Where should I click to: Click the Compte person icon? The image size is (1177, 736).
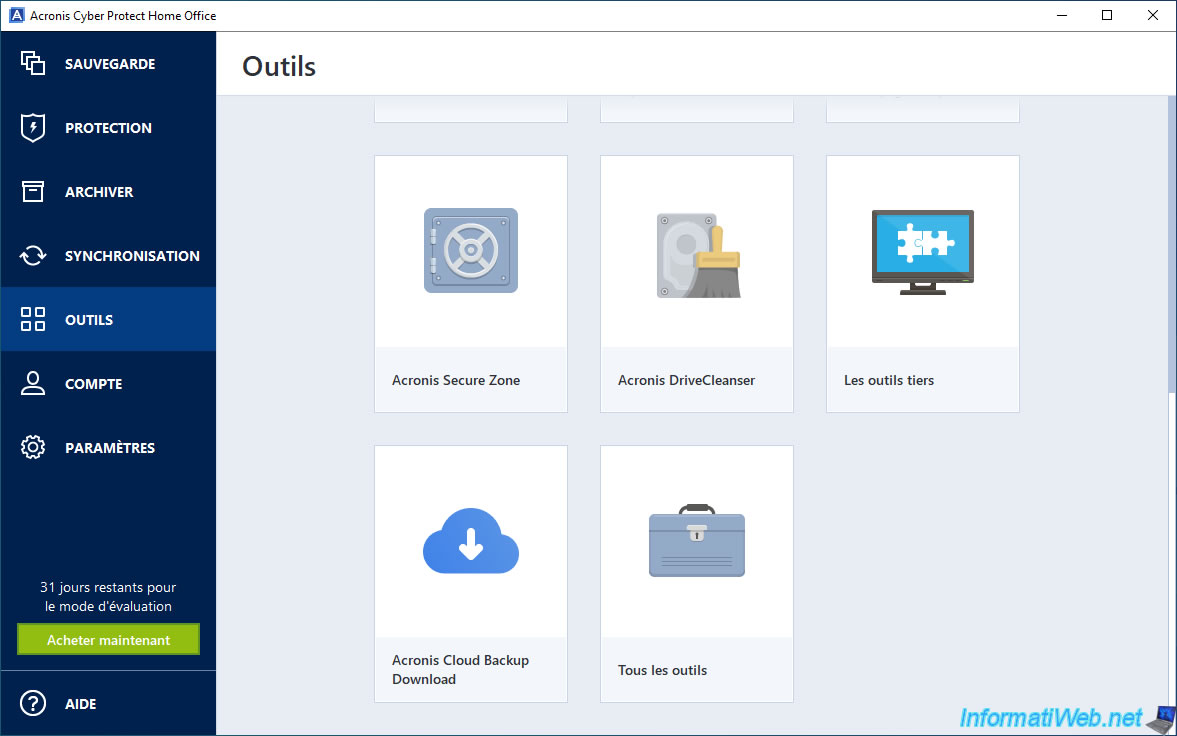(33, 383)
